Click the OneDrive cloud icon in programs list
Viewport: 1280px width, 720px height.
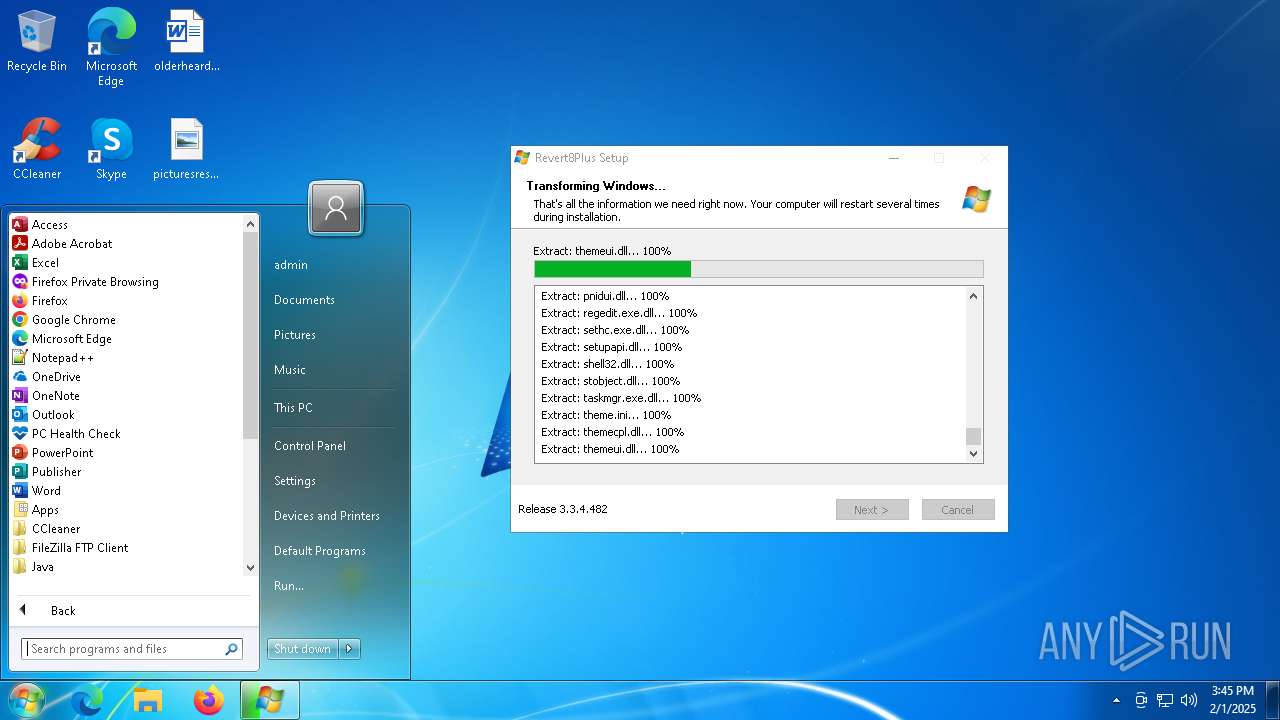coord(20,377)
